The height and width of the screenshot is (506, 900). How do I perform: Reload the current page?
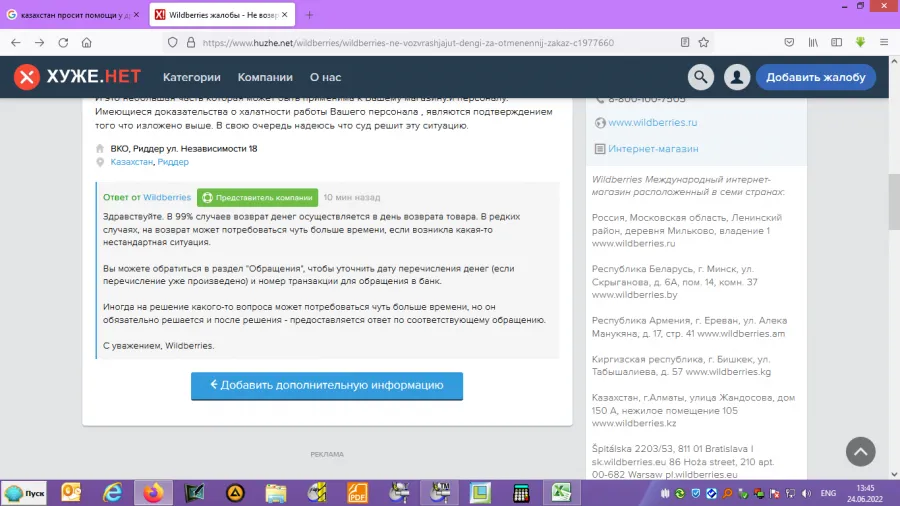click(x=63, y=42)
